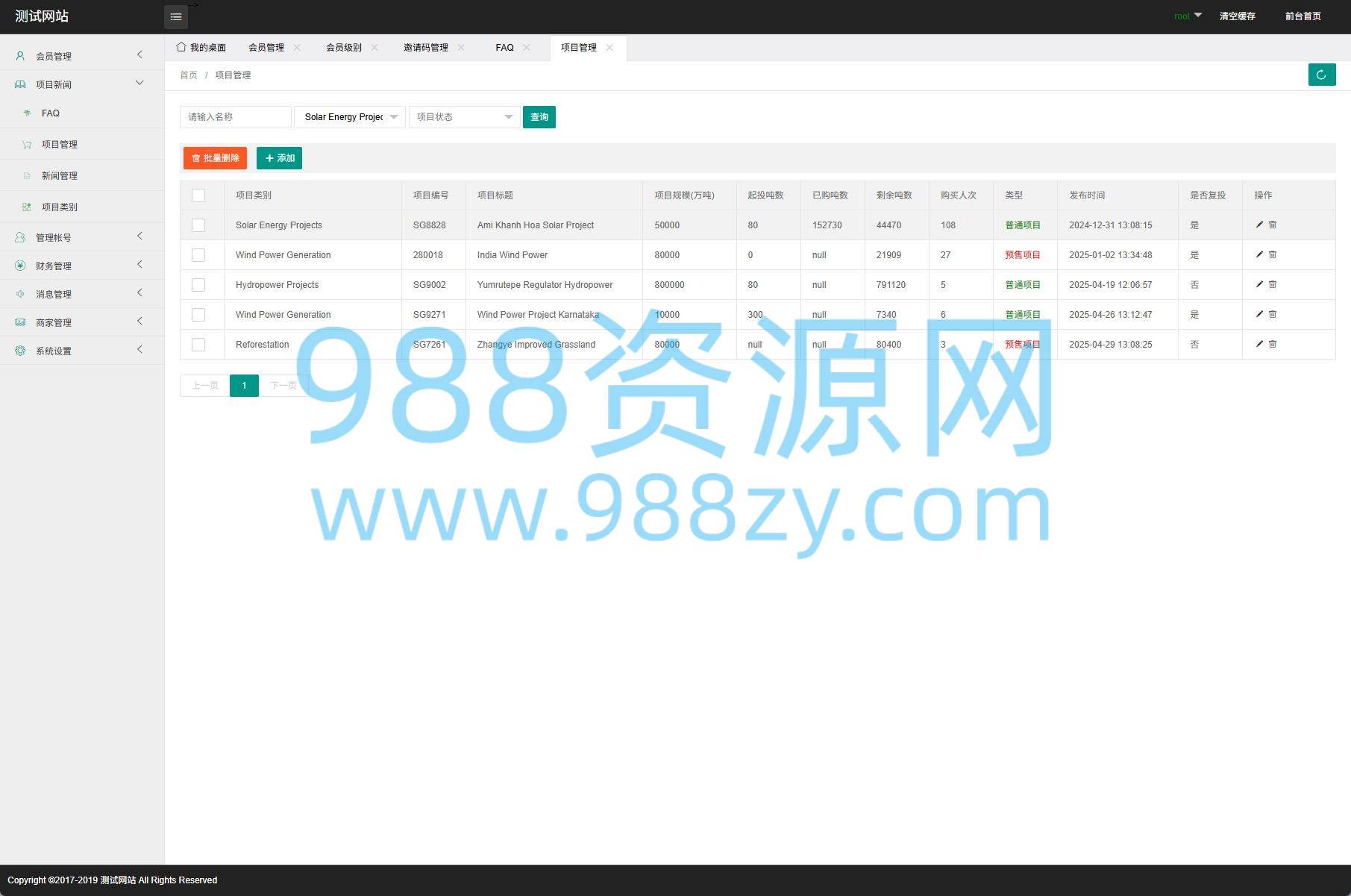Click the green refresh icon button
1351x896 pixels.
pos(1321,75)
